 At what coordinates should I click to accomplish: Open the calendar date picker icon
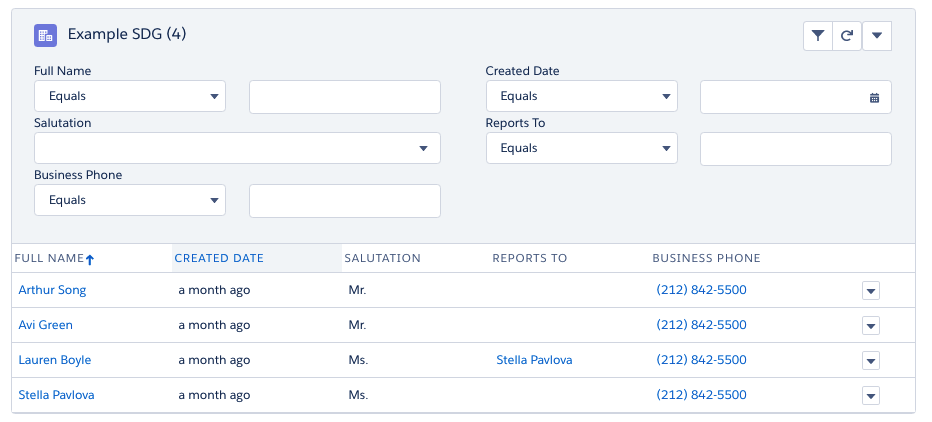point(874,97)
